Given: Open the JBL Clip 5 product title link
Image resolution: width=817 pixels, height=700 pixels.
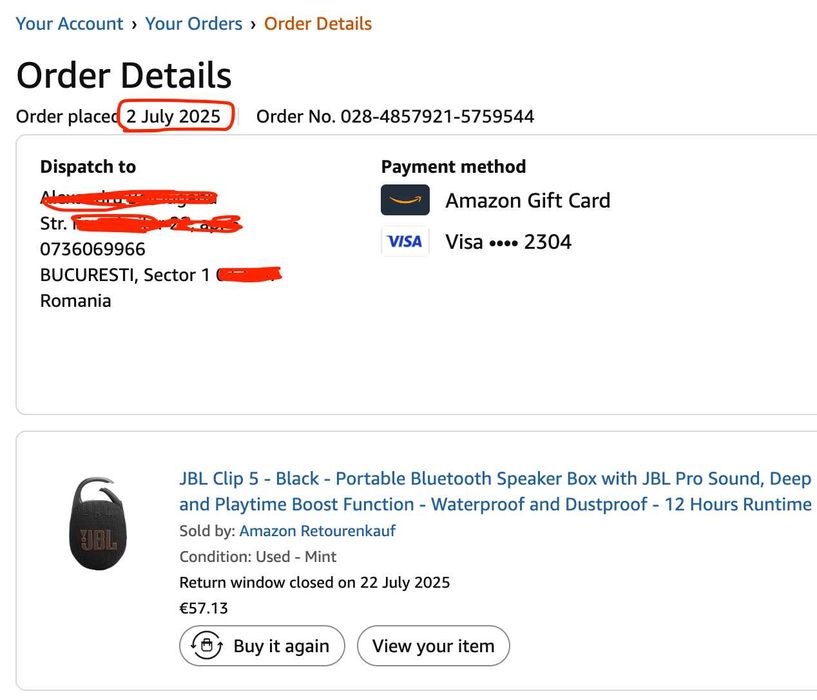Looking at the screenshot, I should 495,491.
